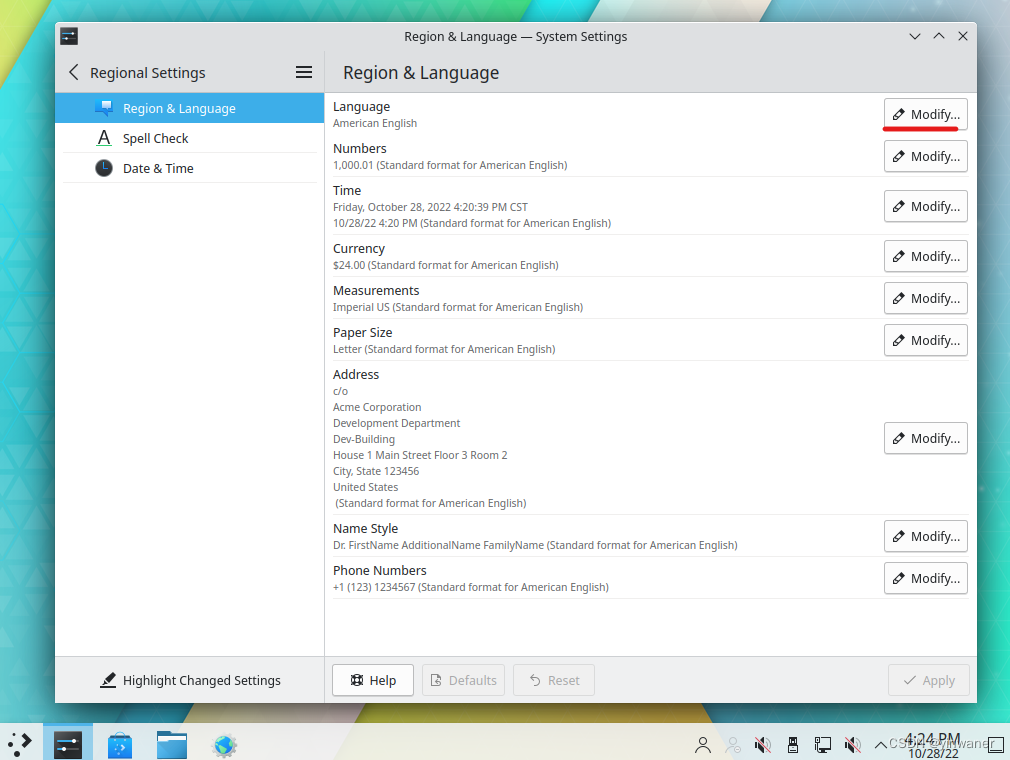
Task: Click the System Settings window icon
Action: tap(69, 36)
